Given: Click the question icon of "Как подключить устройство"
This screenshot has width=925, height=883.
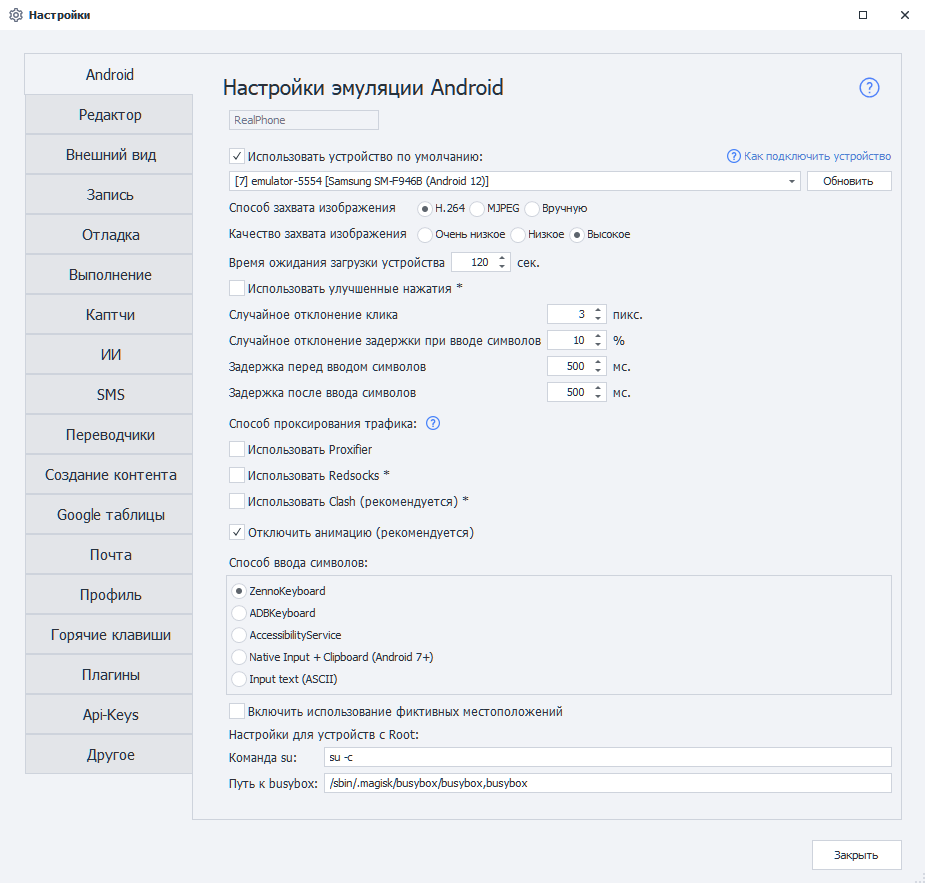Looking at the screenshot, I should pos(733,156).
